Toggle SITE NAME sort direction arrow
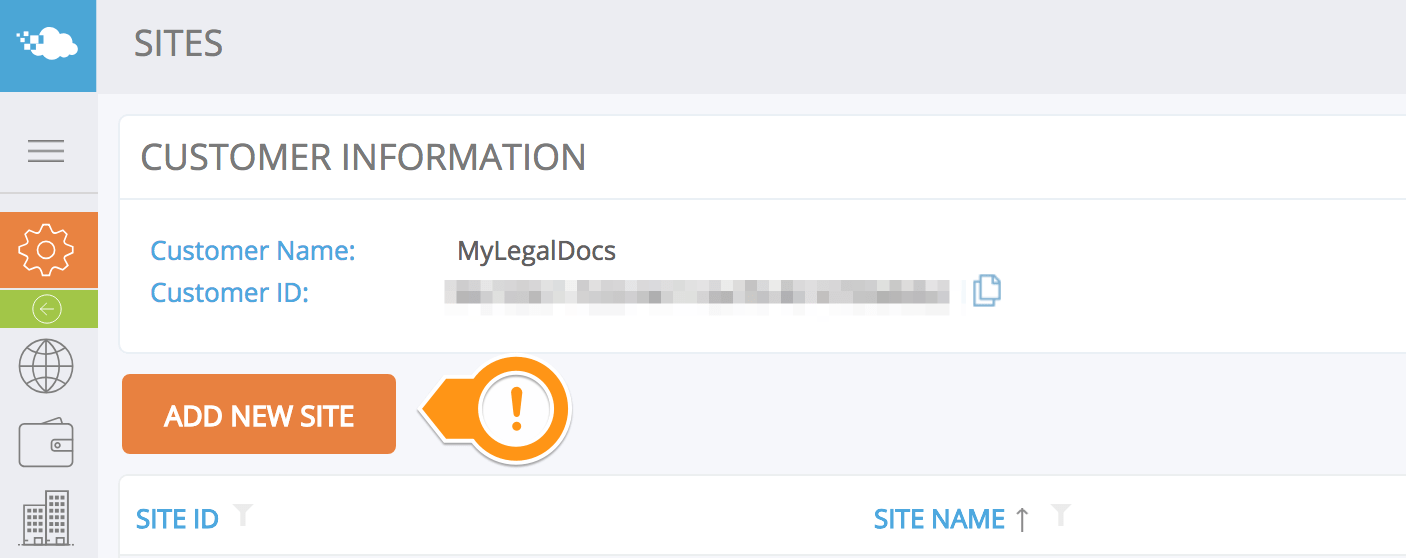 pos(1022,518)
